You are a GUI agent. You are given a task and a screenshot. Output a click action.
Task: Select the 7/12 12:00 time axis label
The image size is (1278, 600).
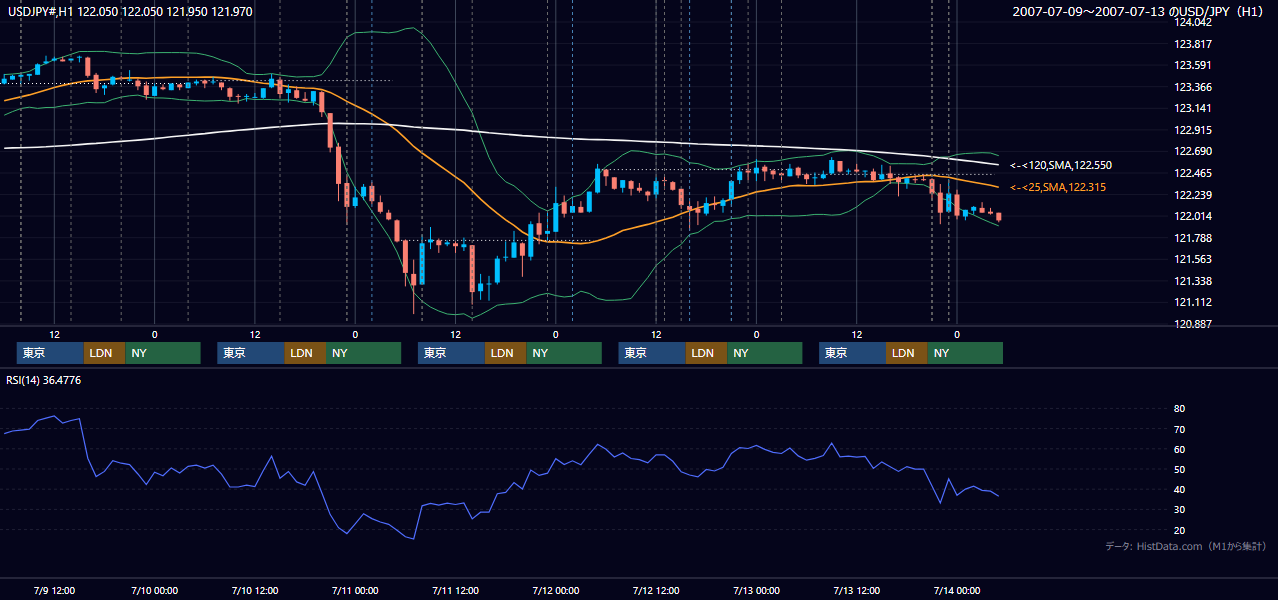[656, 590]
